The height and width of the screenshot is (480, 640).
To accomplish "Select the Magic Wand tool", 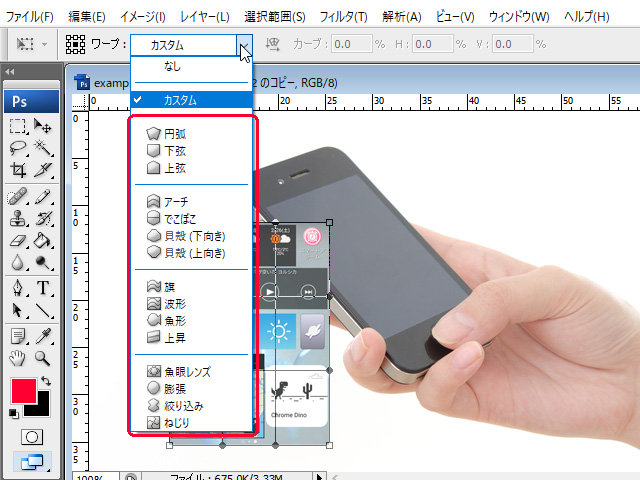I will click(x=43, y=148).
